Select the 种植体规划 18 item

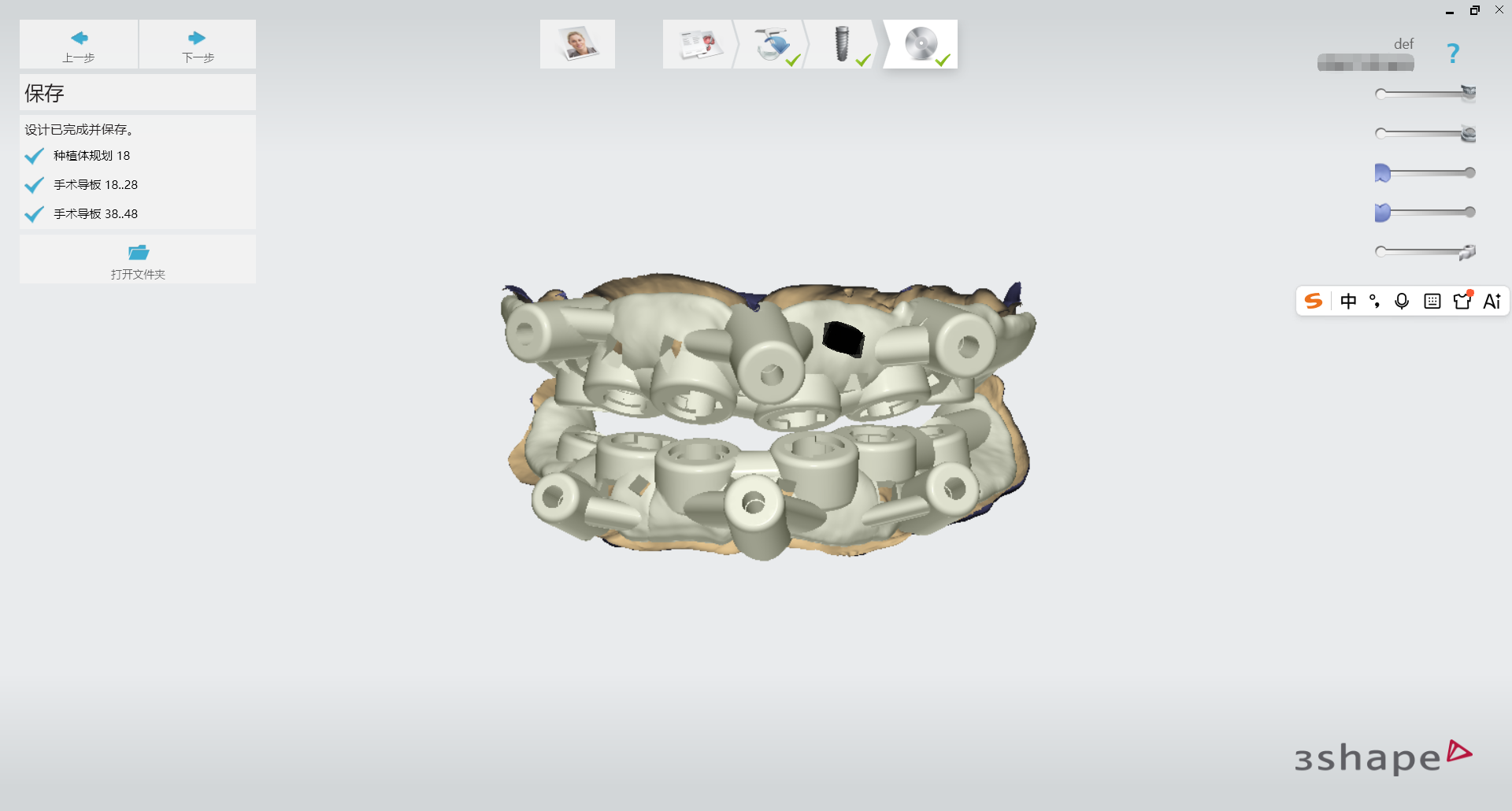point(91,156)
